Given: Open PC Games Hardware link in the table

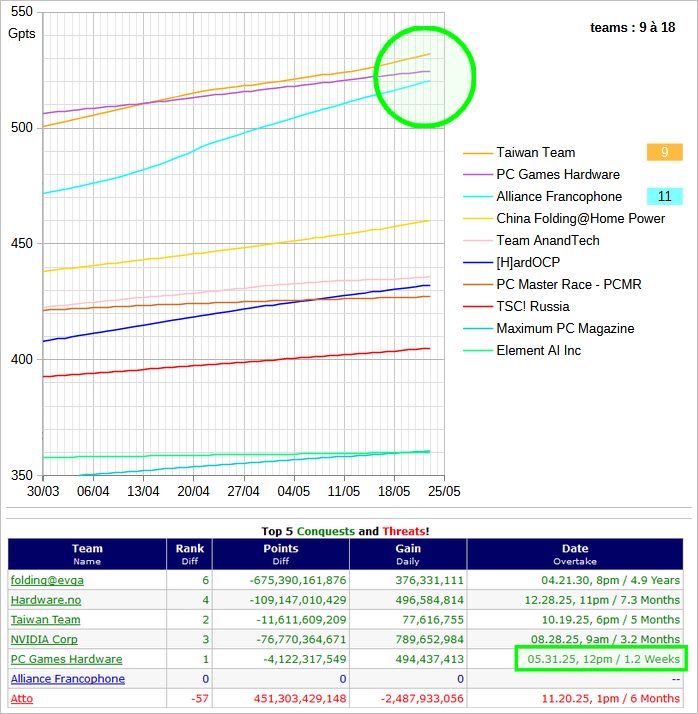Looking at the screenshot, I should click(66, 659).
